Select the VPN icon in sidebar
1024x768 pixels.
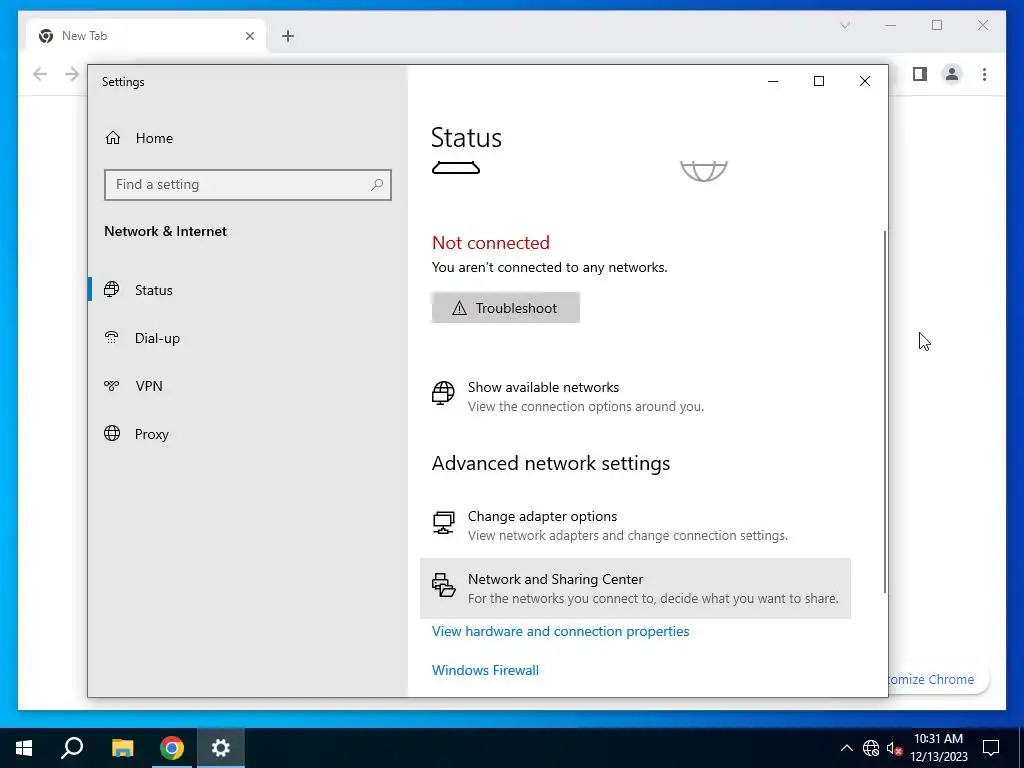pos(112,385)
